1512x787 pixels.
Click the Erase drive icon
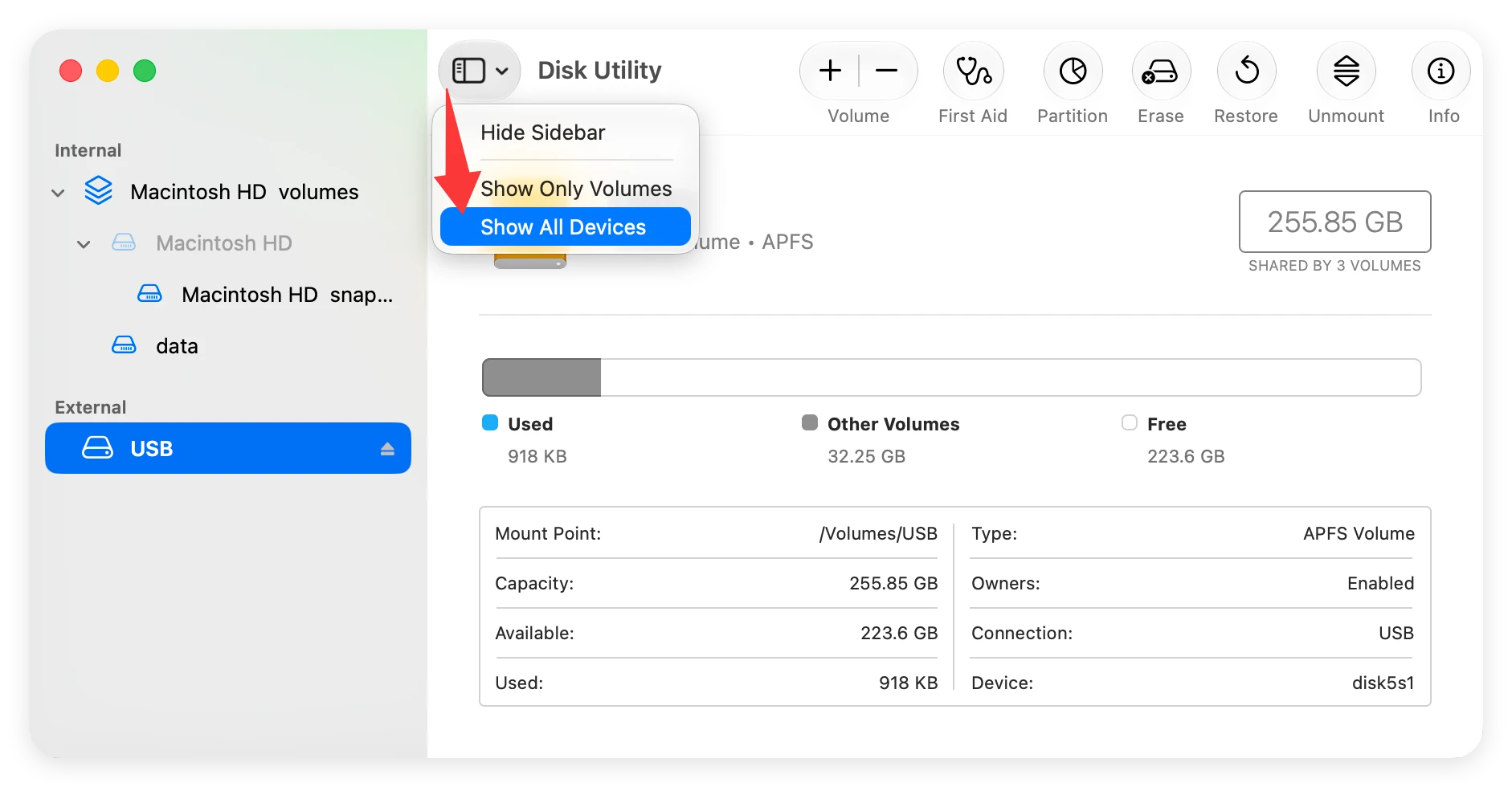pos(1161,71)
